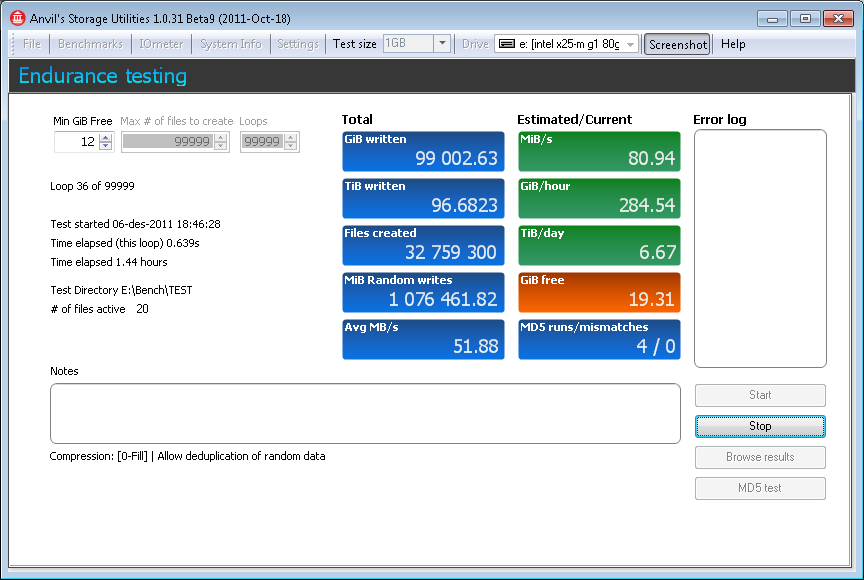Viewport: 864px width, 580px height.
Task: Click the drive icon in Drive selector
Action: pyautogui.click(x=507, y=44)
